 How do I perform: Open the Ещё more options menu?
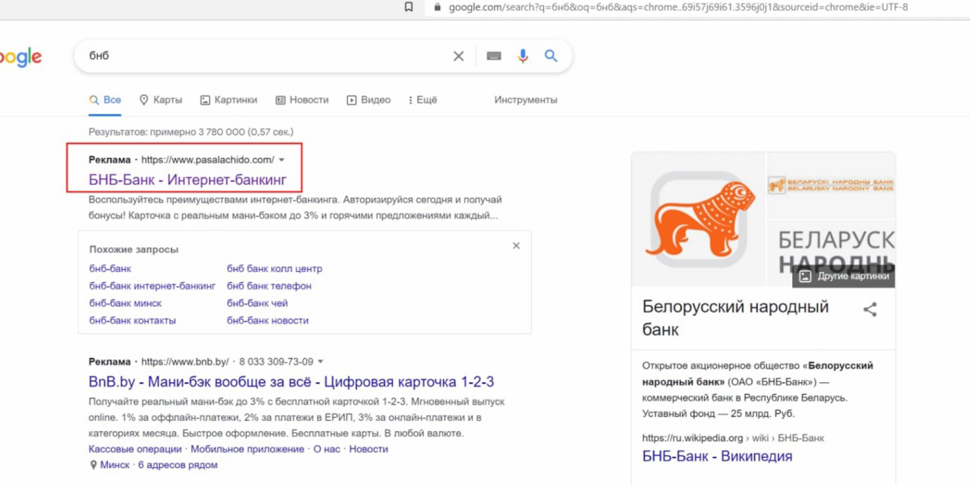[x=422, y=100]
